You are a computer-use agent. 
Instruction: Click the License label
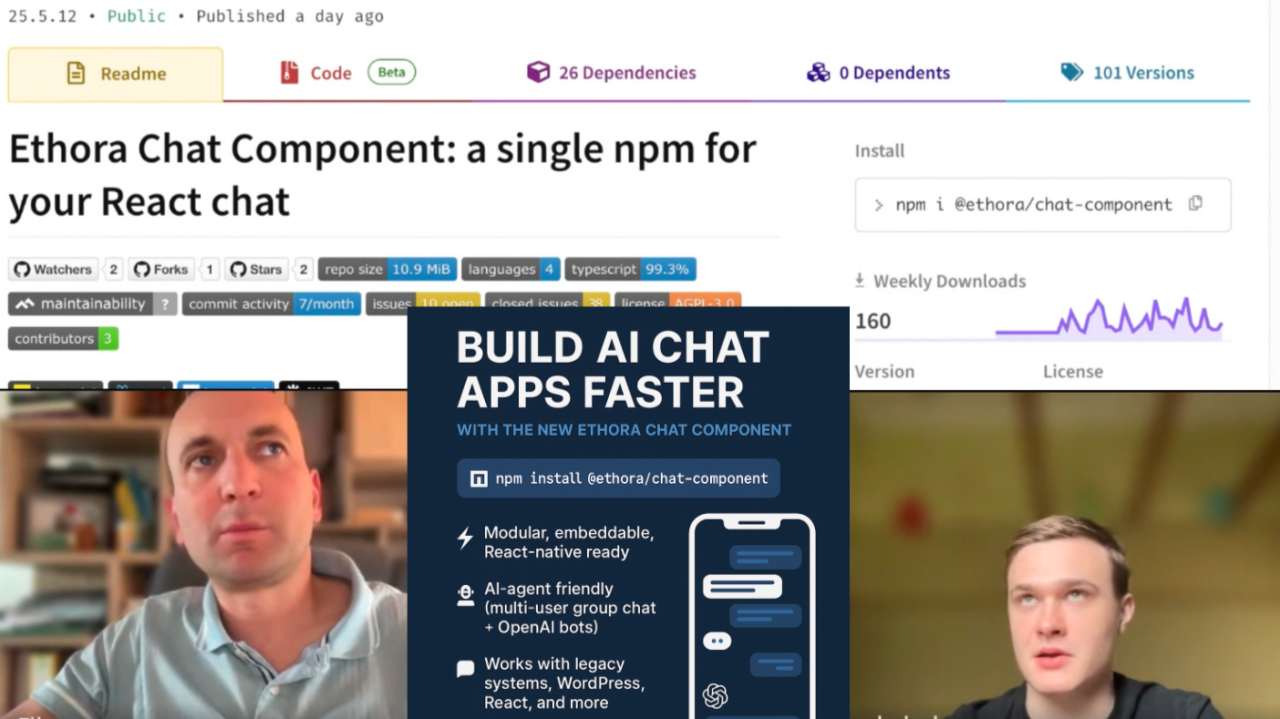[1073, 371]
